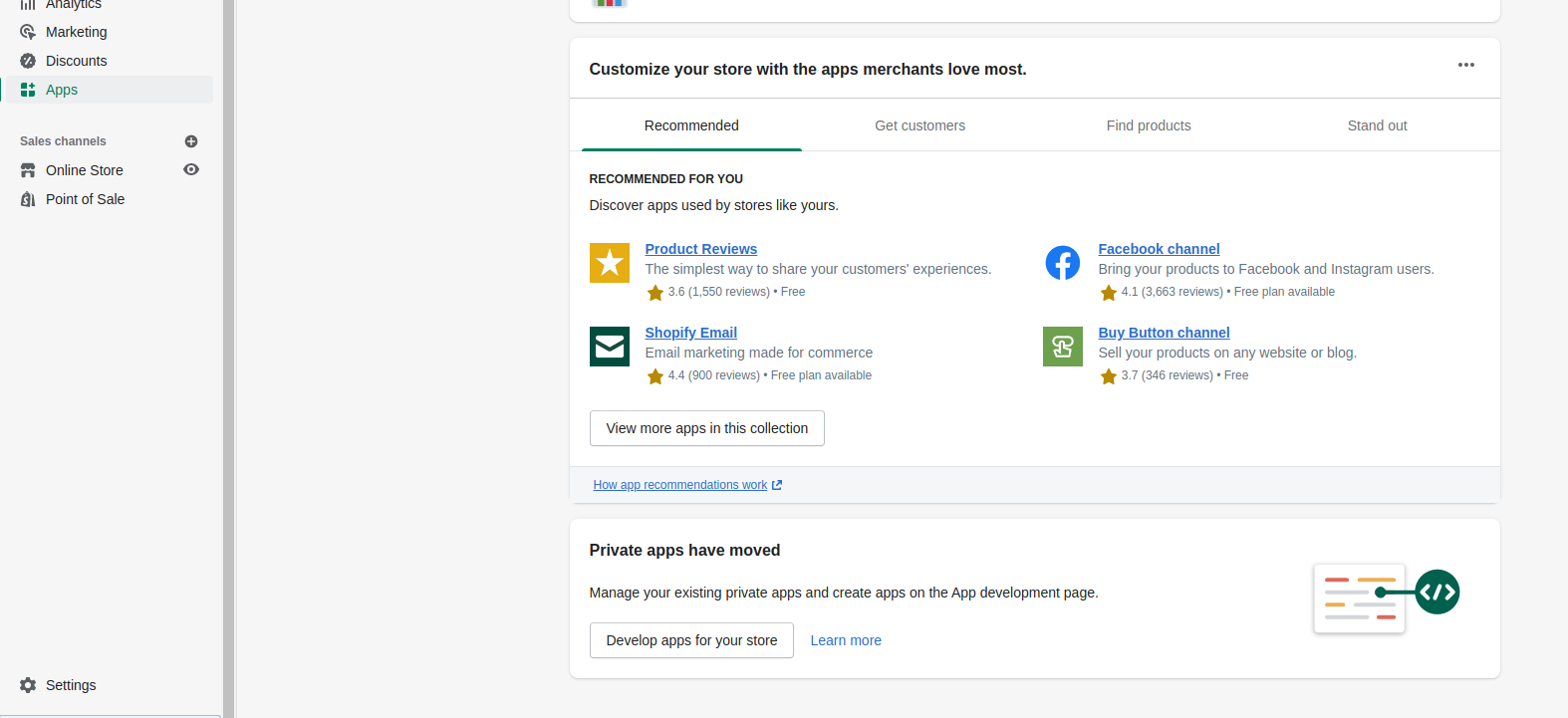
Task: Click the Buy Button channel rating star
Action: point(1108,376)
